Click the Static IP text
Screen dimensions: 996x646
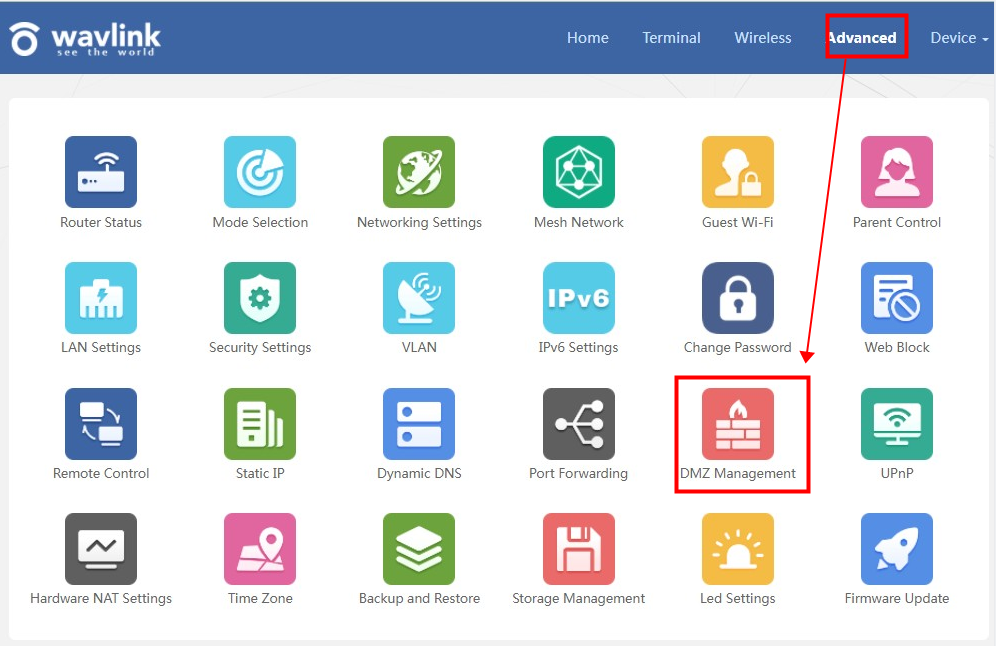click(x=260, y=473)
